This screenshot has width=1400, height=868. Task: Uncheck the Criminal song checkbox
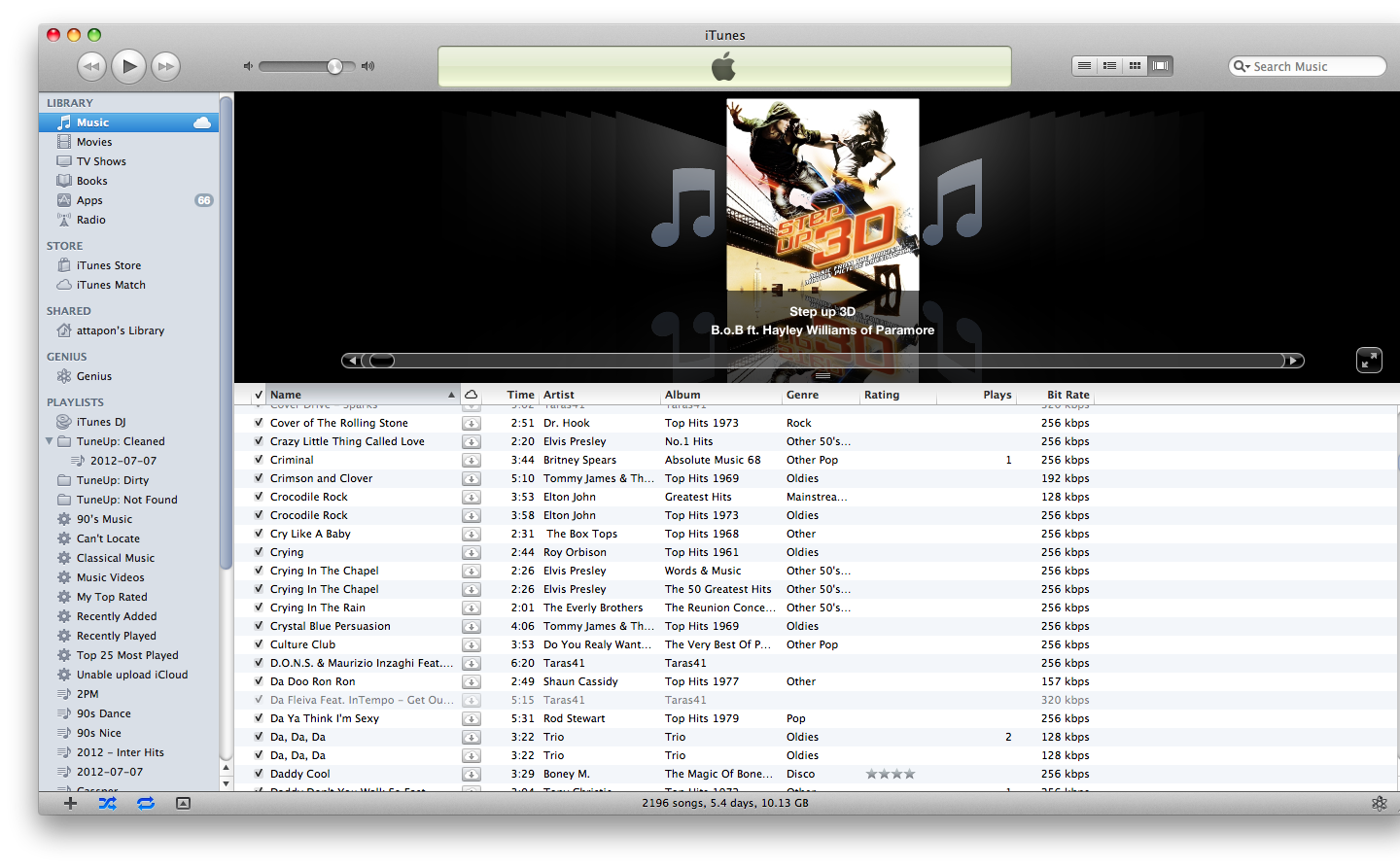[259, 460]
